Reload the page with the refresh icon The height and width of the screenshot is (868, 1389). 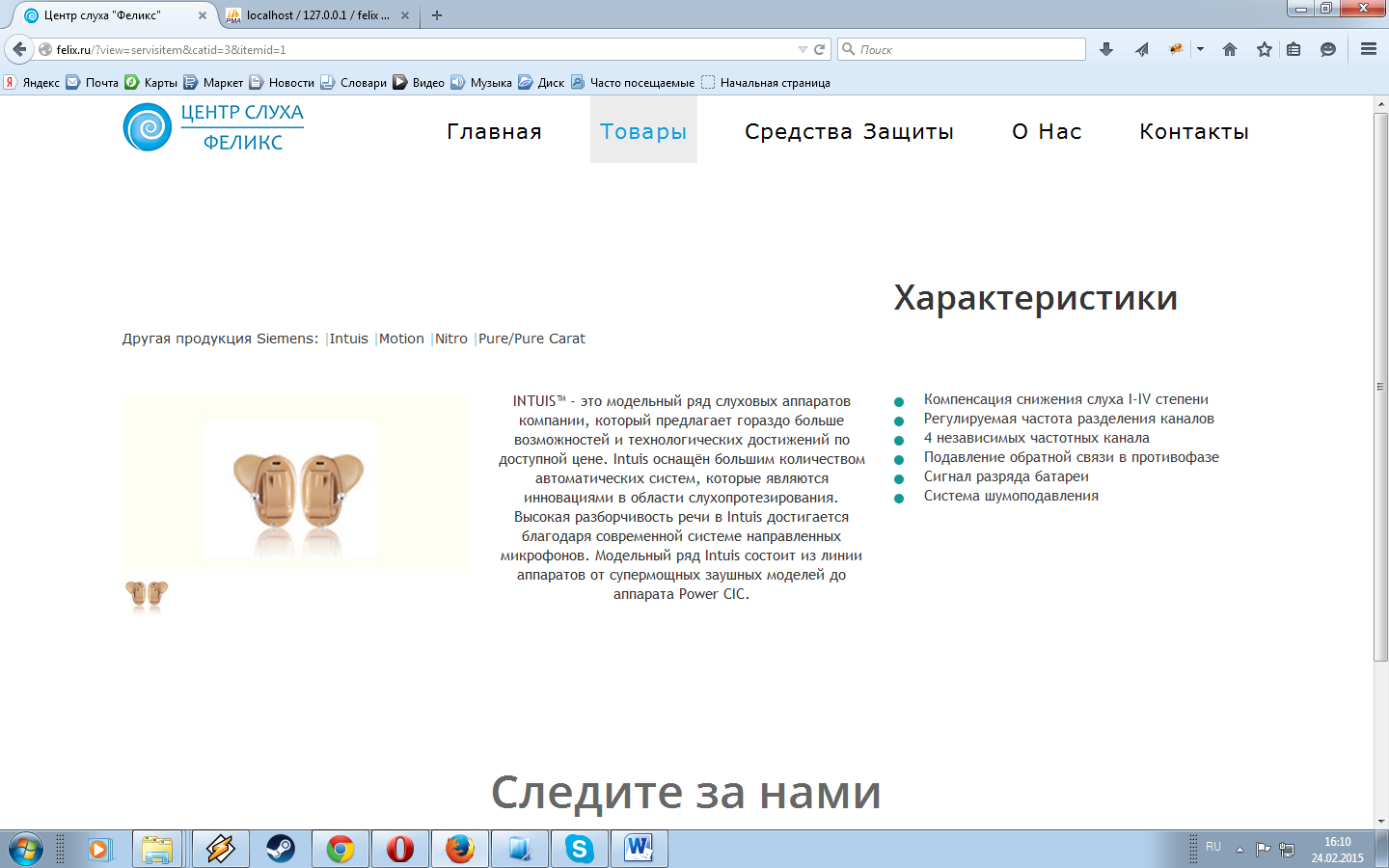click(x=820, y=49)
